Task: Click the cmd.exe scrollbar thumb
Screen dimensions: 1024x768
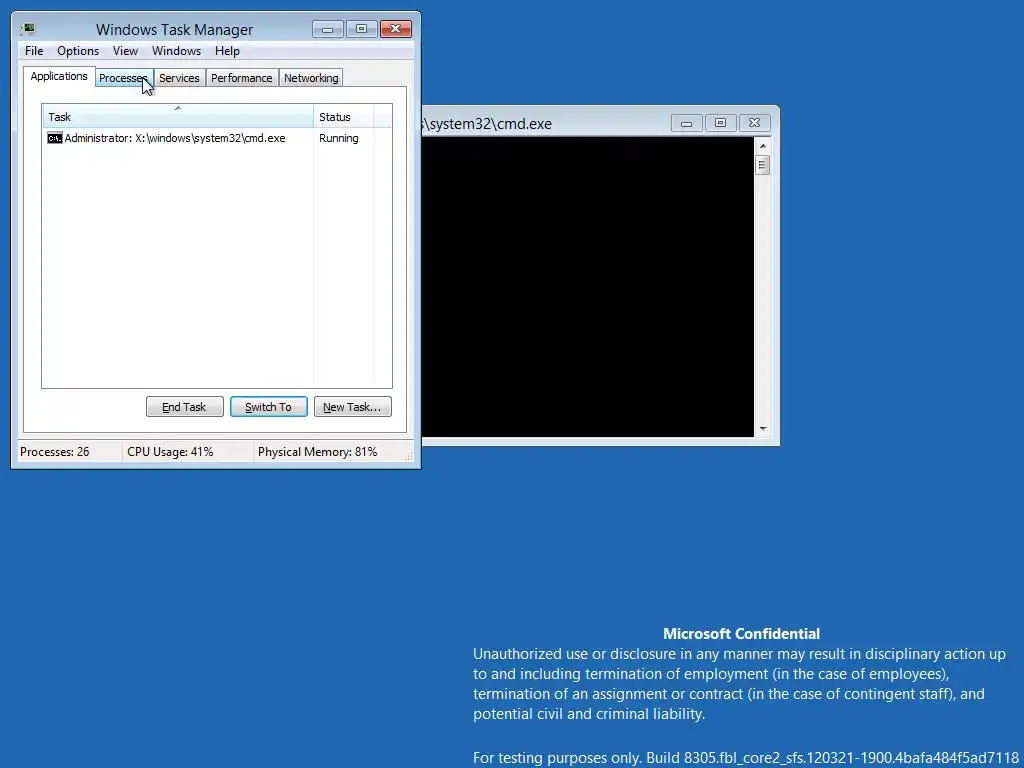Action: (763, 165)
